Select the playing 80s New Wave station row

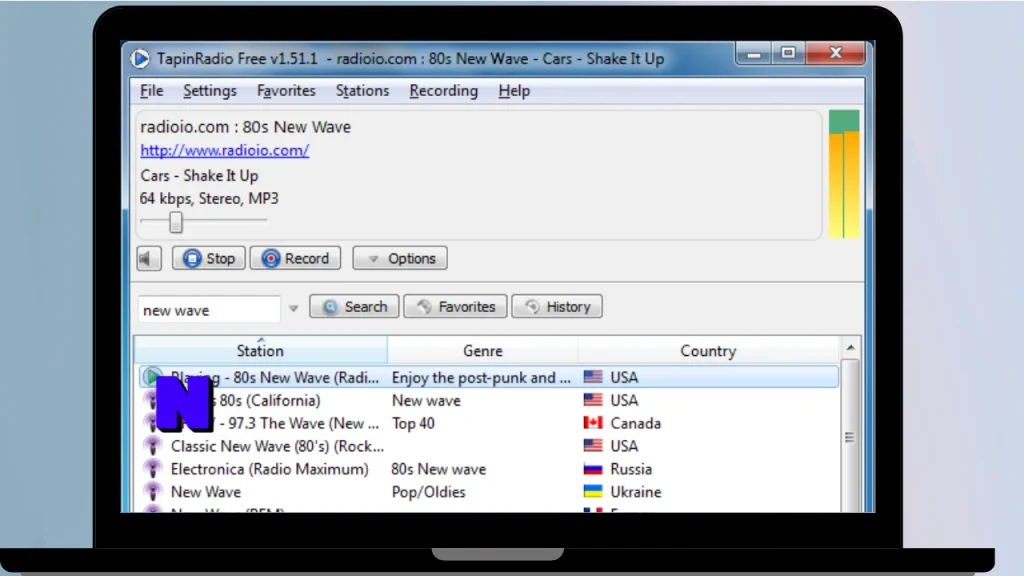pyautogui.click(x=488, y=377)
